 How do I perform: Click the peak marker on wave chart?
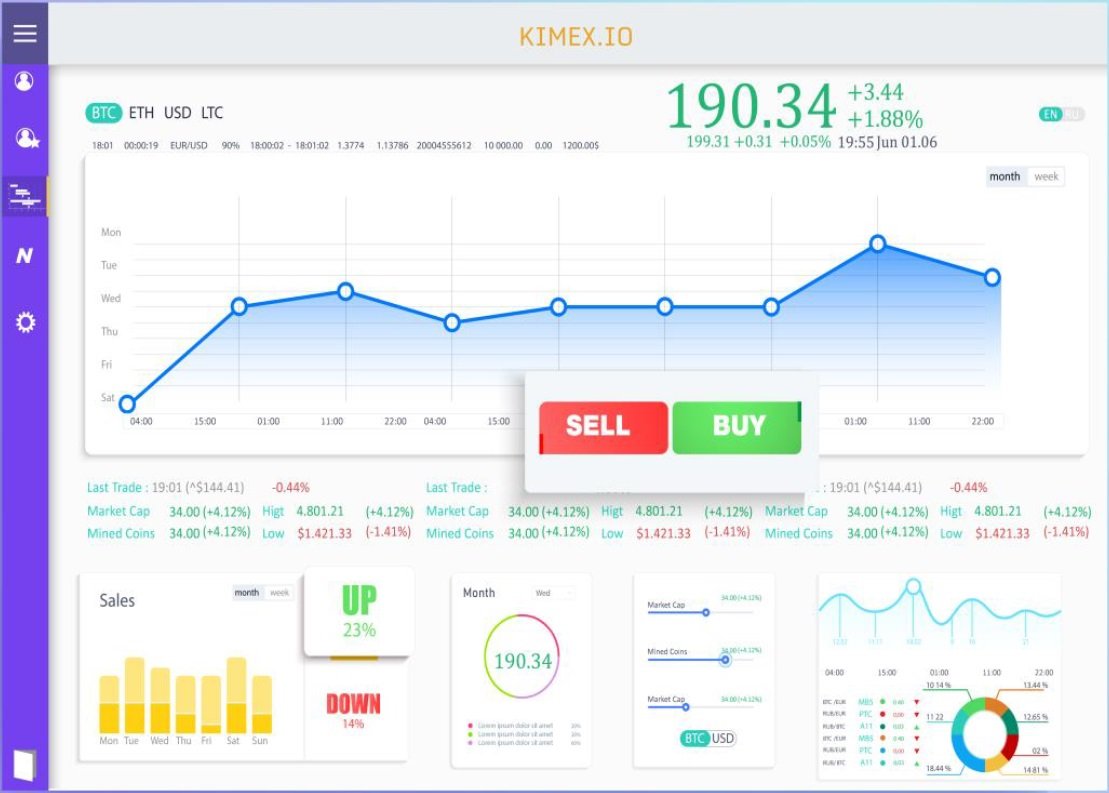click(913, 586)
